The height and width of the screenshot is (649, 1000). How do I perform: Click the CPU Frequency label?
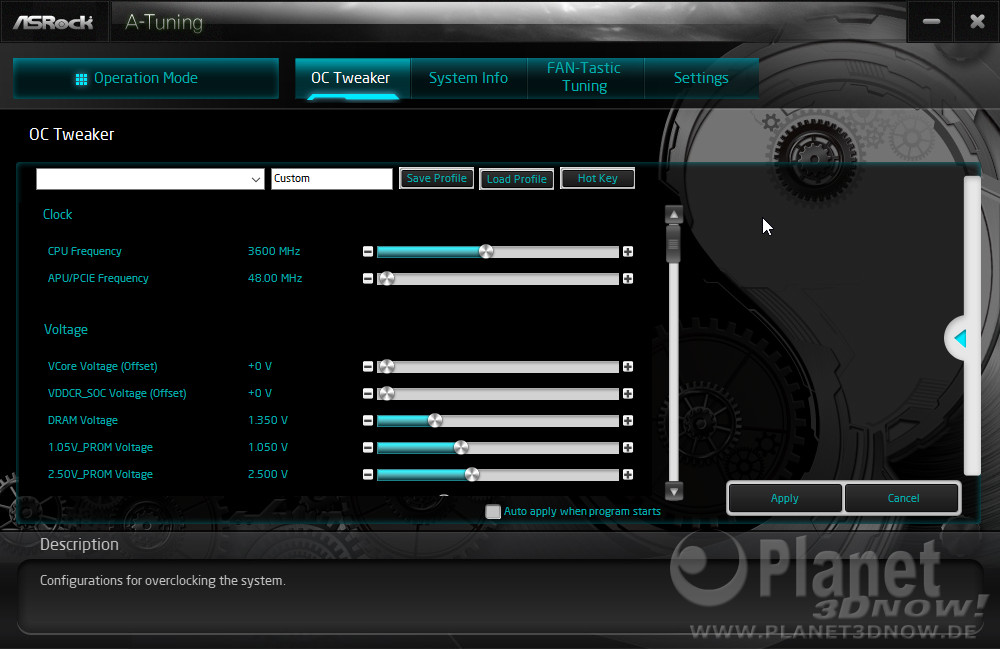85,251
